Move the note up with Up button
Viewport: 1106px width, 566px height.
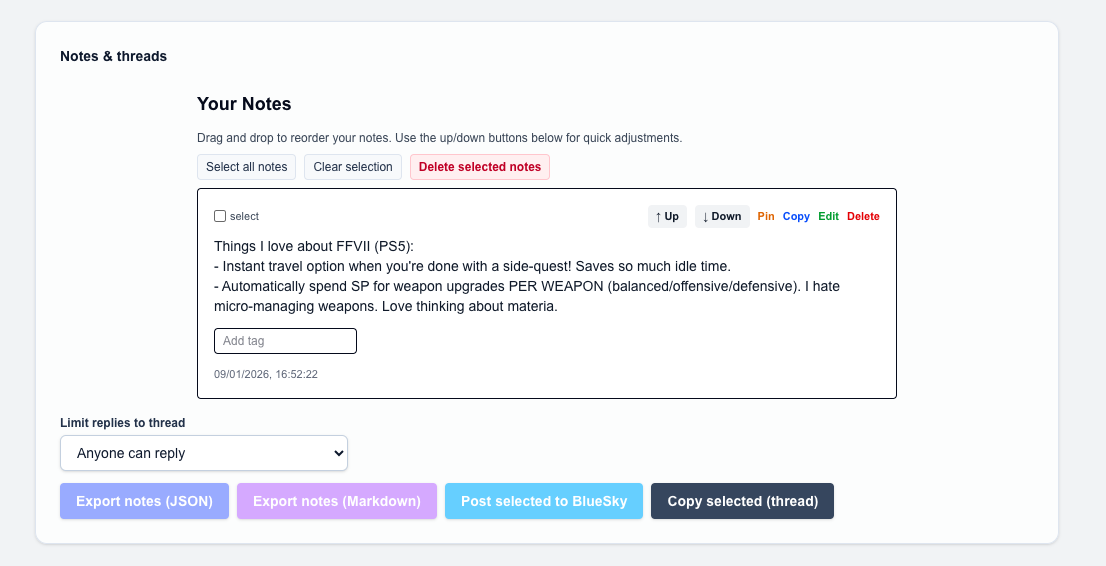pyautogui.click(x=667, y=216)
